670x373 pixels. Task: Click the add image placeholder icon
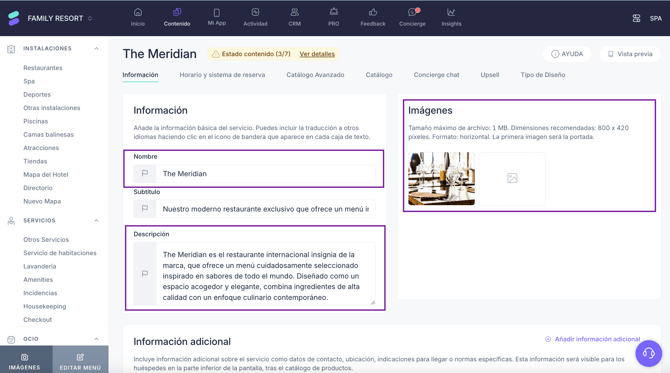512,178
